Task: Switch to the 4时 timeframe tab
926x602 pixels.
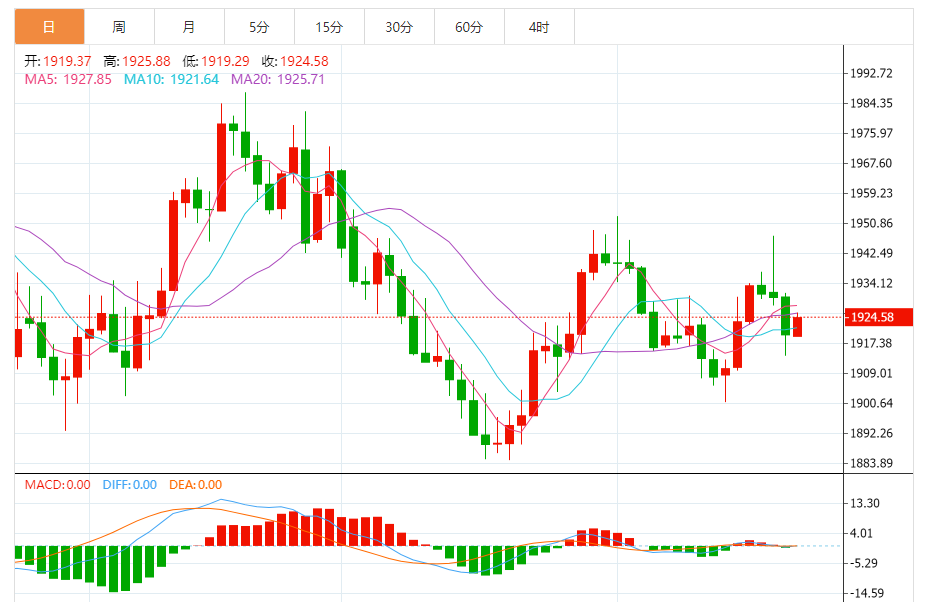Action: point(539,27)
